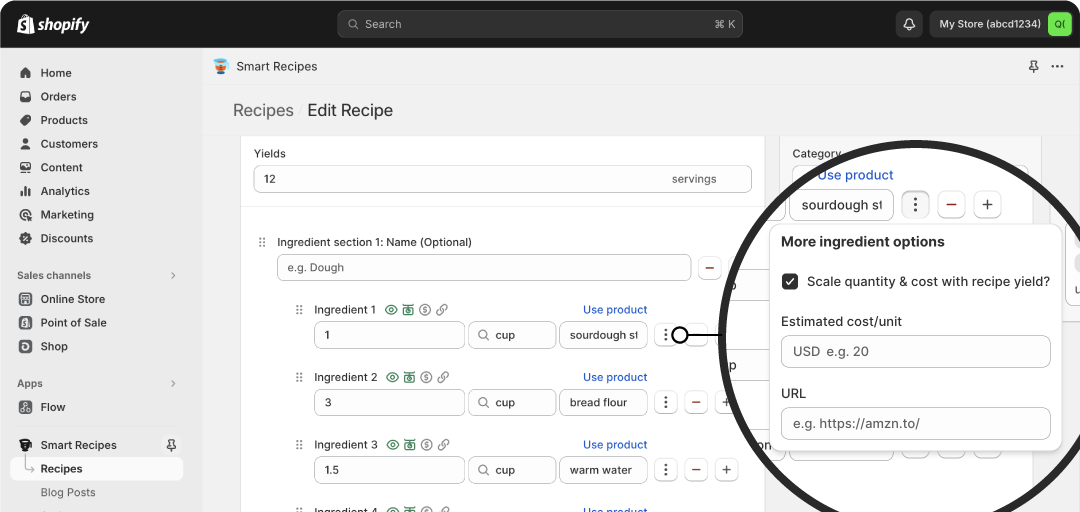Click the Ingredient 1 scale icon
The width and height of the screenshot is (1080, 512).
(x=408, y=310)
